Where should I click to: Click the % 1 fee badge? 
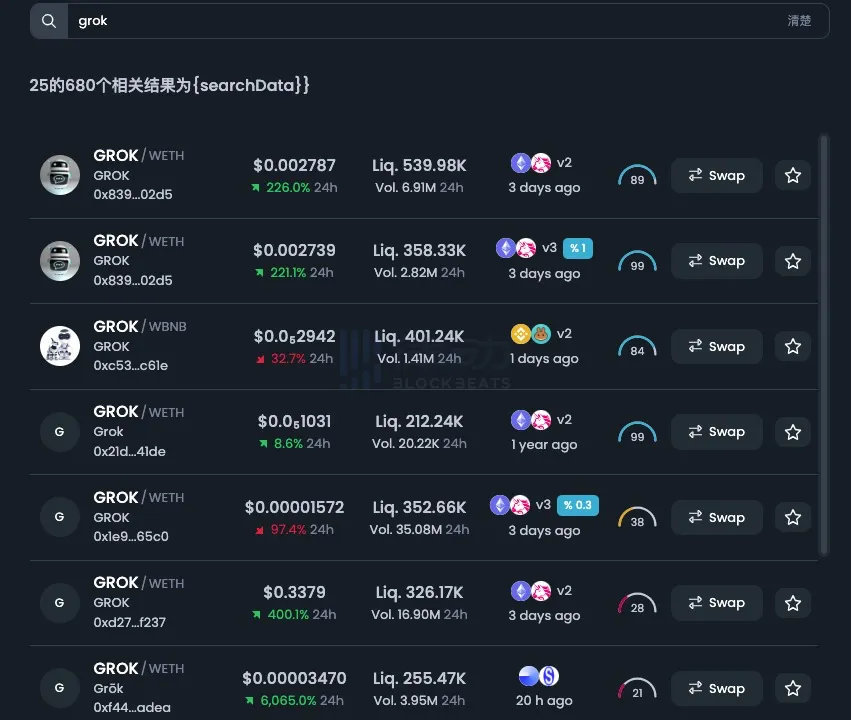tap(577, 248)
